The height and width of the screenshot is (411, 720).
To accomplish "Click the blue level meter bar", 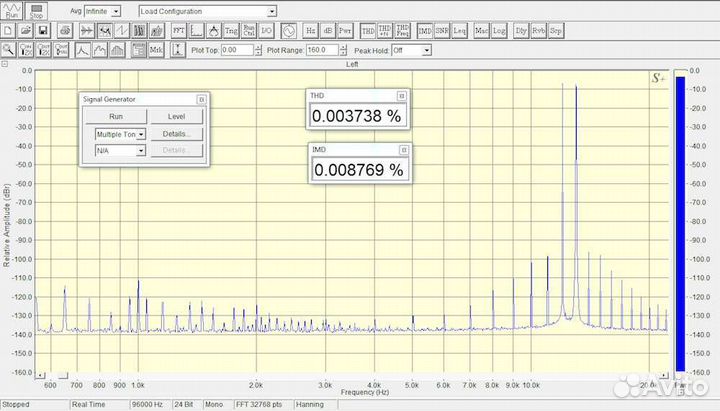I will point(681,220).
